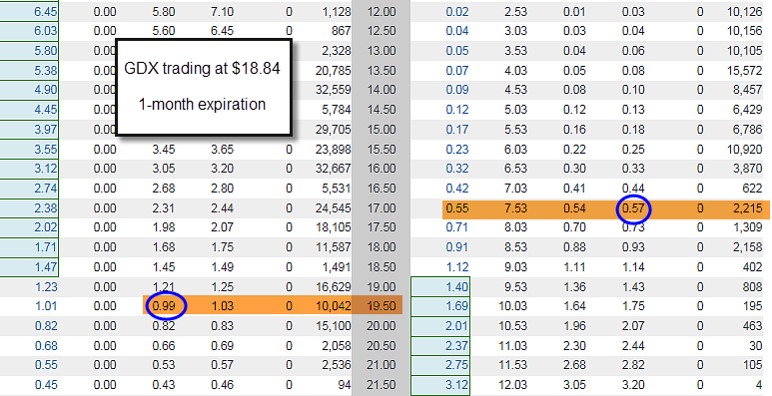Screen dimensions: 772x396
Task: Click call ask 0.46 in 21.50 row
Action: 222,385
